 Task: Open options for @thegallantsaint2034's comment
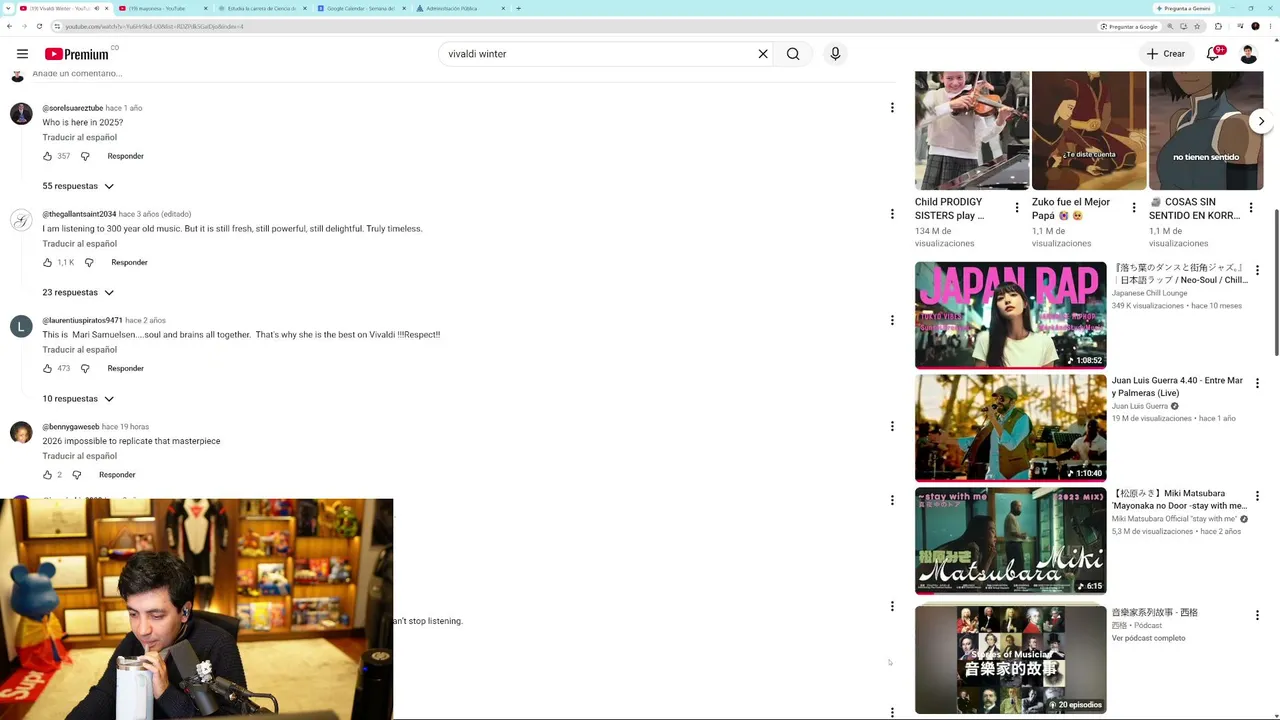point(892,213)
